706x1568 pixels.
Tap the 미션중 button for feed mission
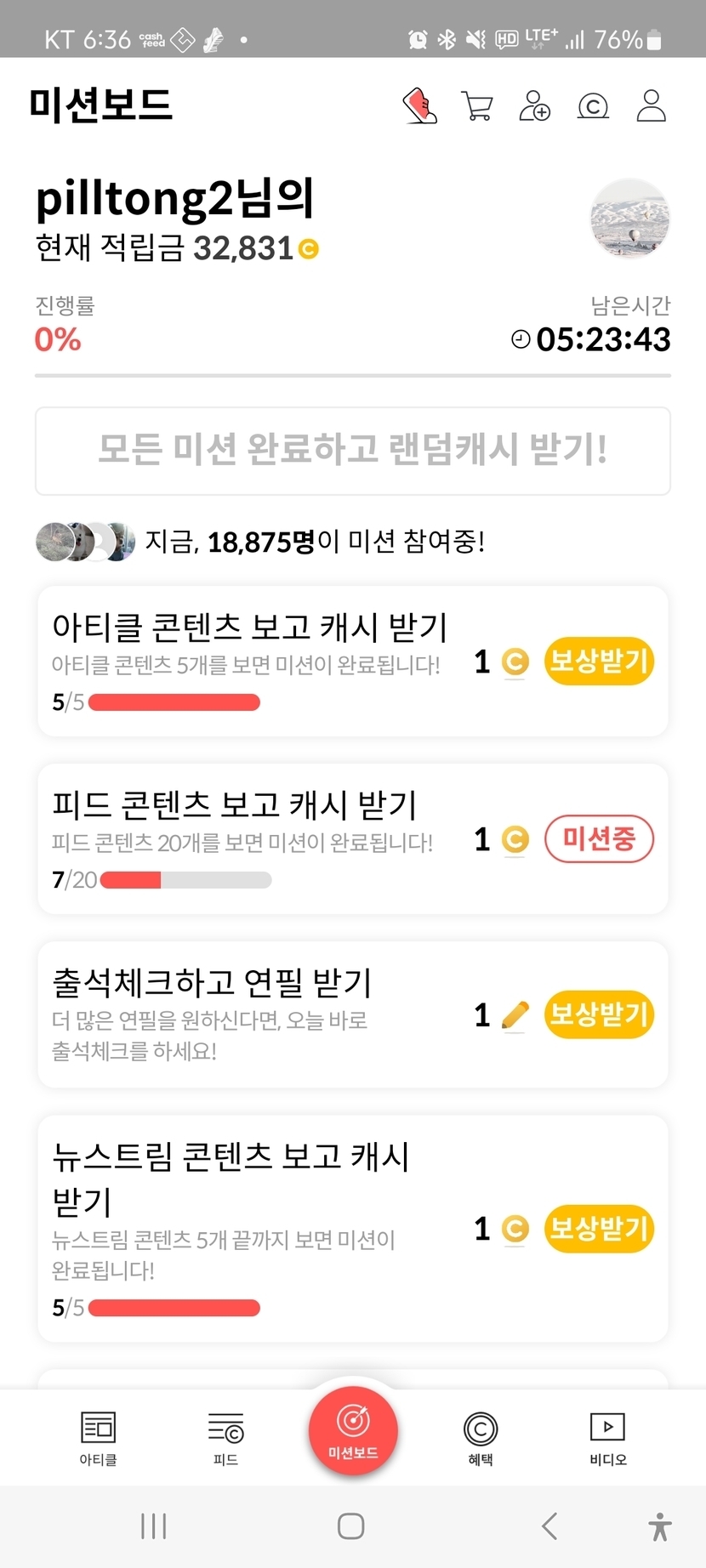pyautogui.click(x=599, y=839)
